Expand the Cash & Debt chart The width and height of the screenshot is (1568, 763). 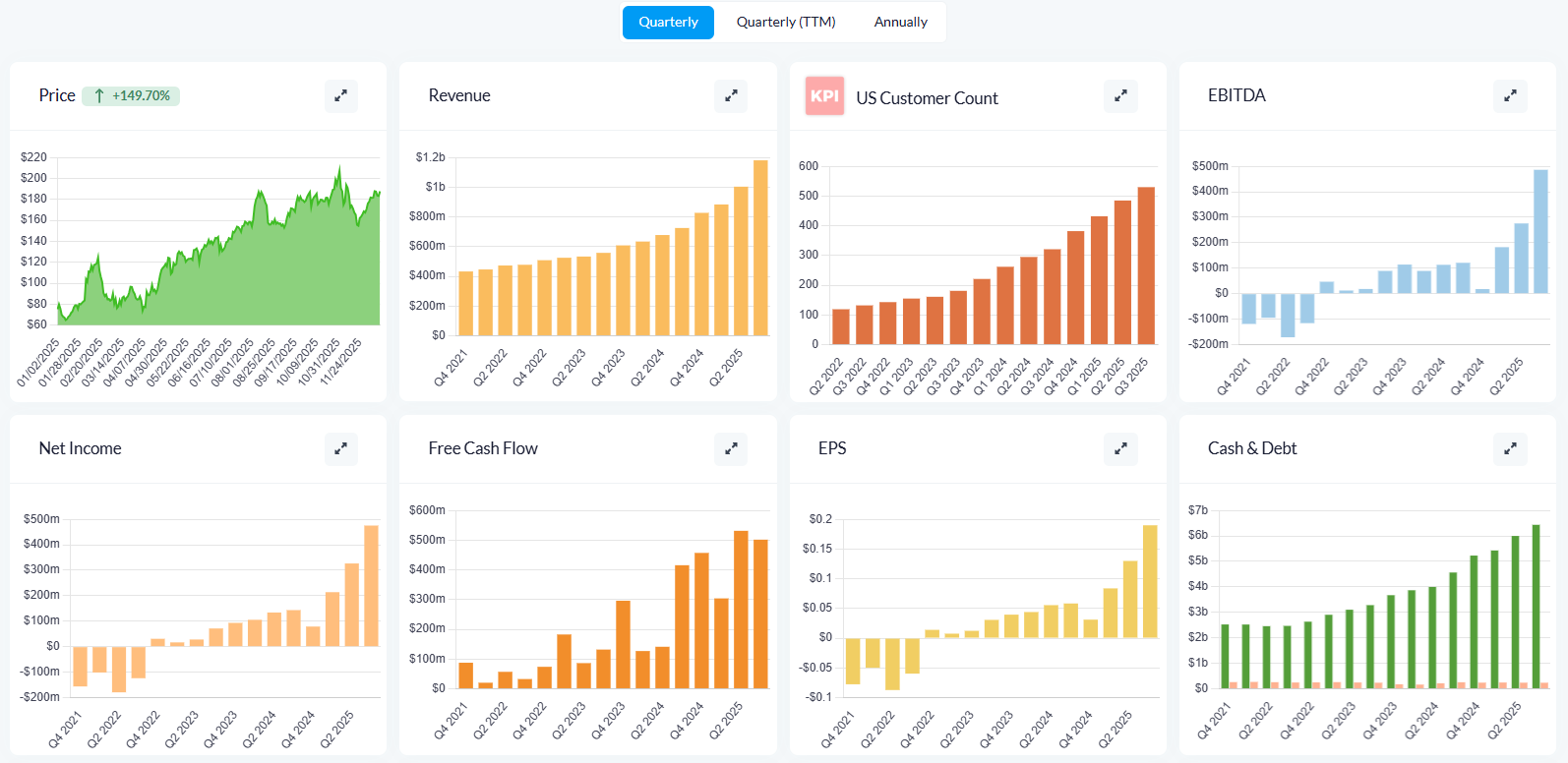click(1509, 449)
